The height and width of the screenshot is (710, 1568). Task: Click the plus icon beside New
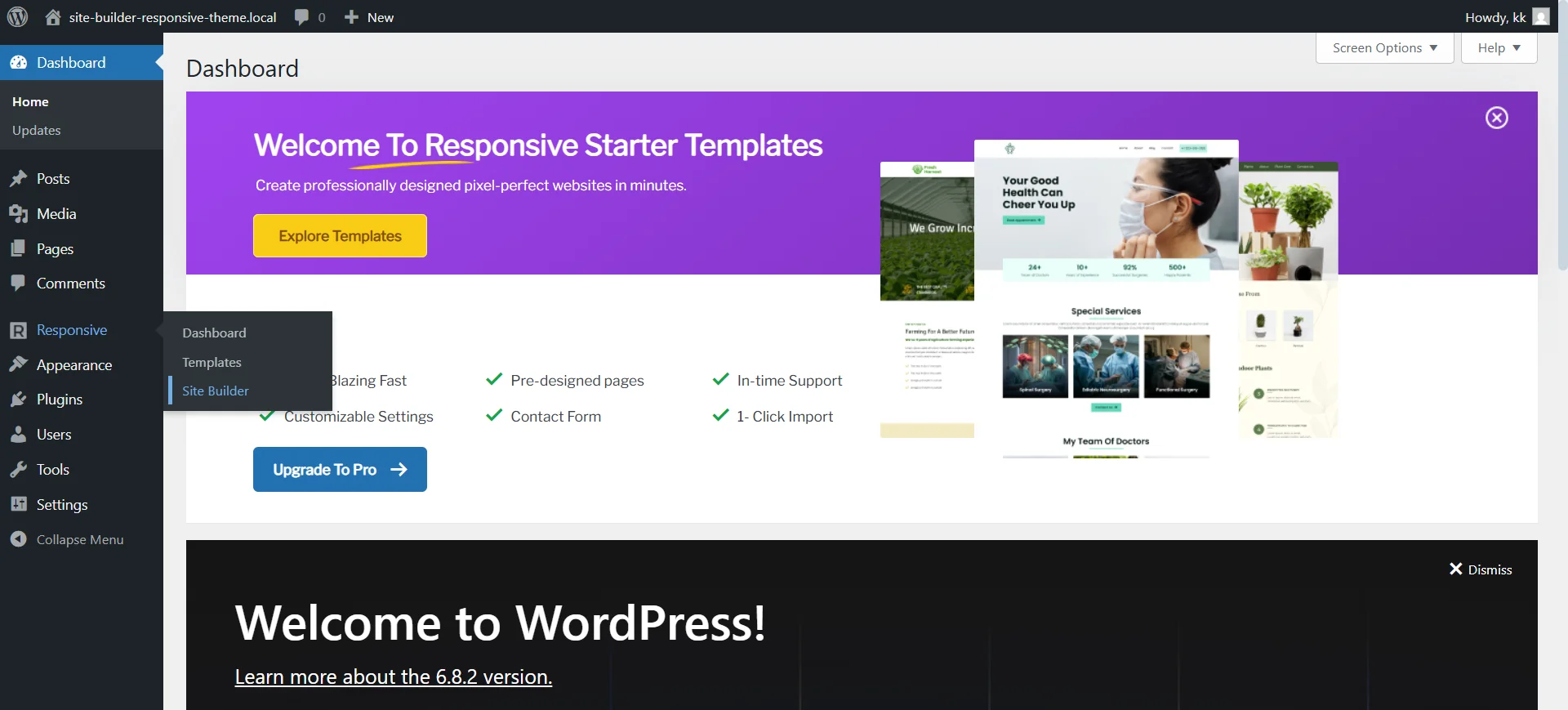point(351,17)
